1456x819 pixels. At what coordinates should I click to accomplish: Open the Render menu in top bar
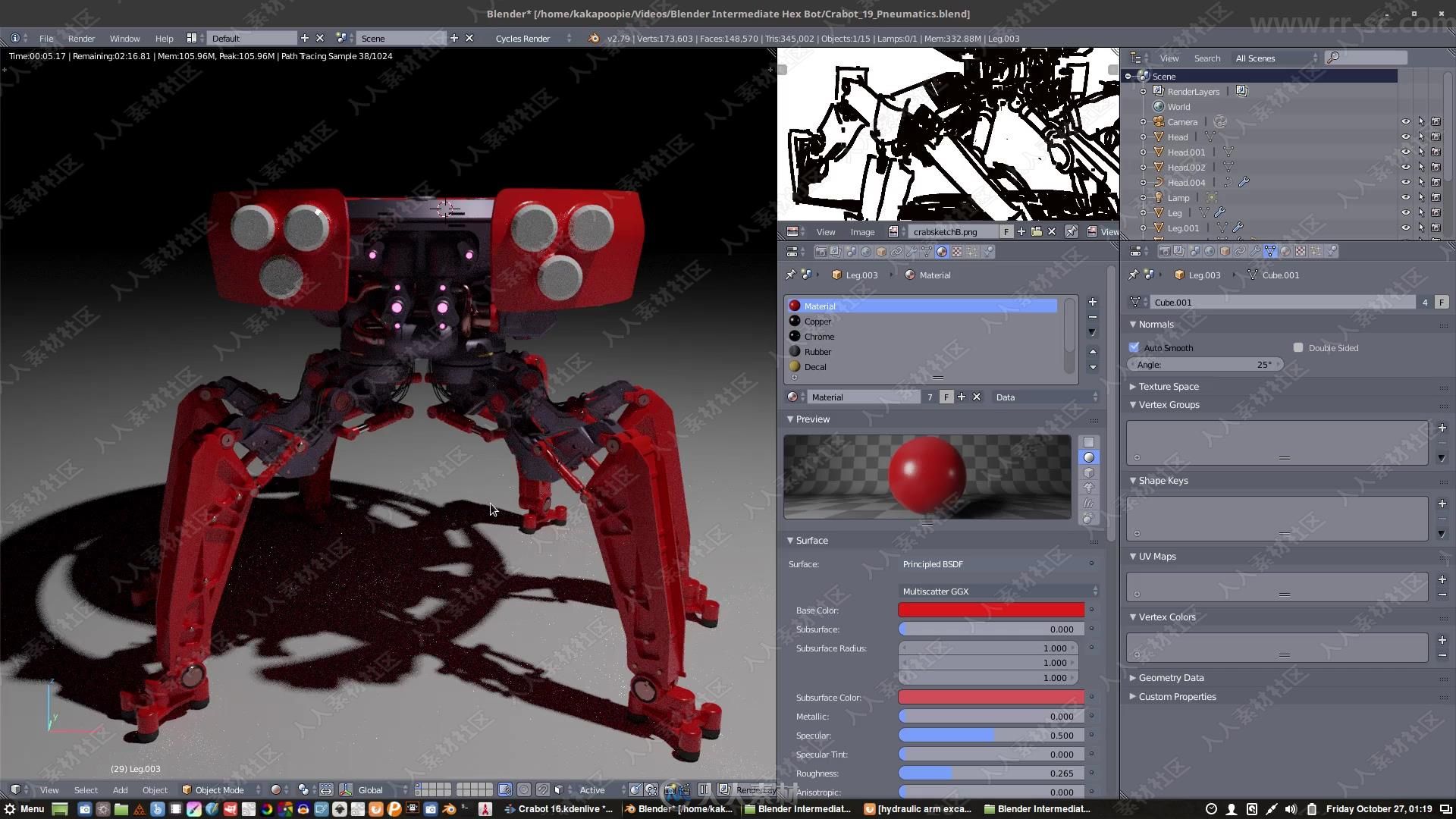click(81, 38)
